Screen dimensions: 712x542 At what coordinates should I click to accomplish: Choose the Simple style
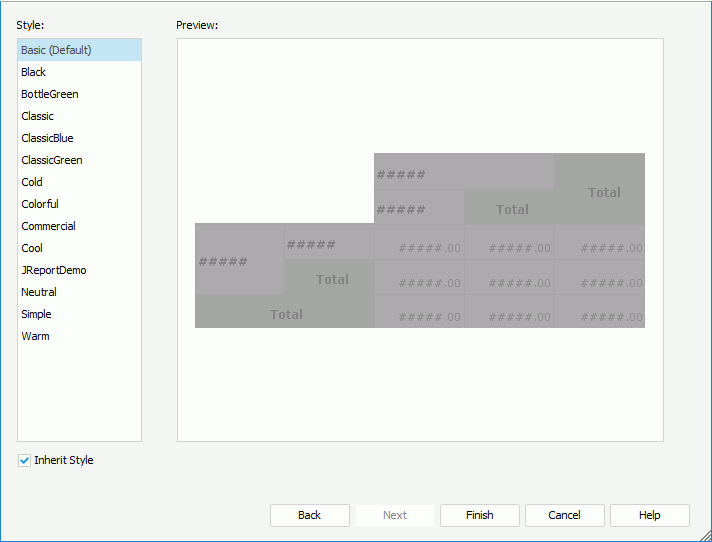click(36, 314)
